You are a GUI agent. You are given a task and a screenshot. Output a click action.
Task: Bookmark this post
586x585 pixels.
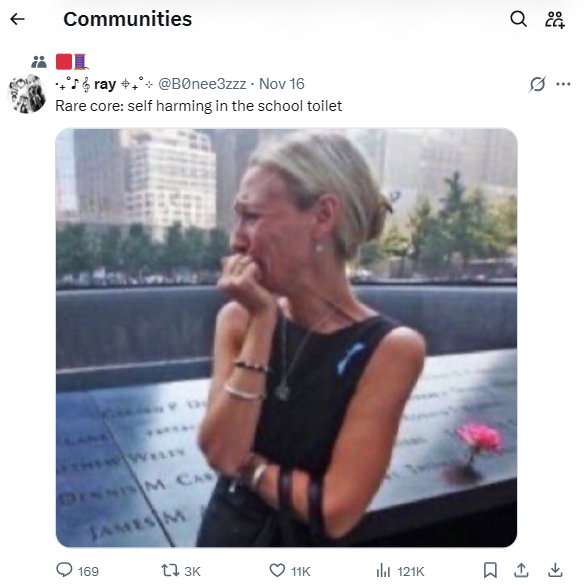click(x=490, y=570)
